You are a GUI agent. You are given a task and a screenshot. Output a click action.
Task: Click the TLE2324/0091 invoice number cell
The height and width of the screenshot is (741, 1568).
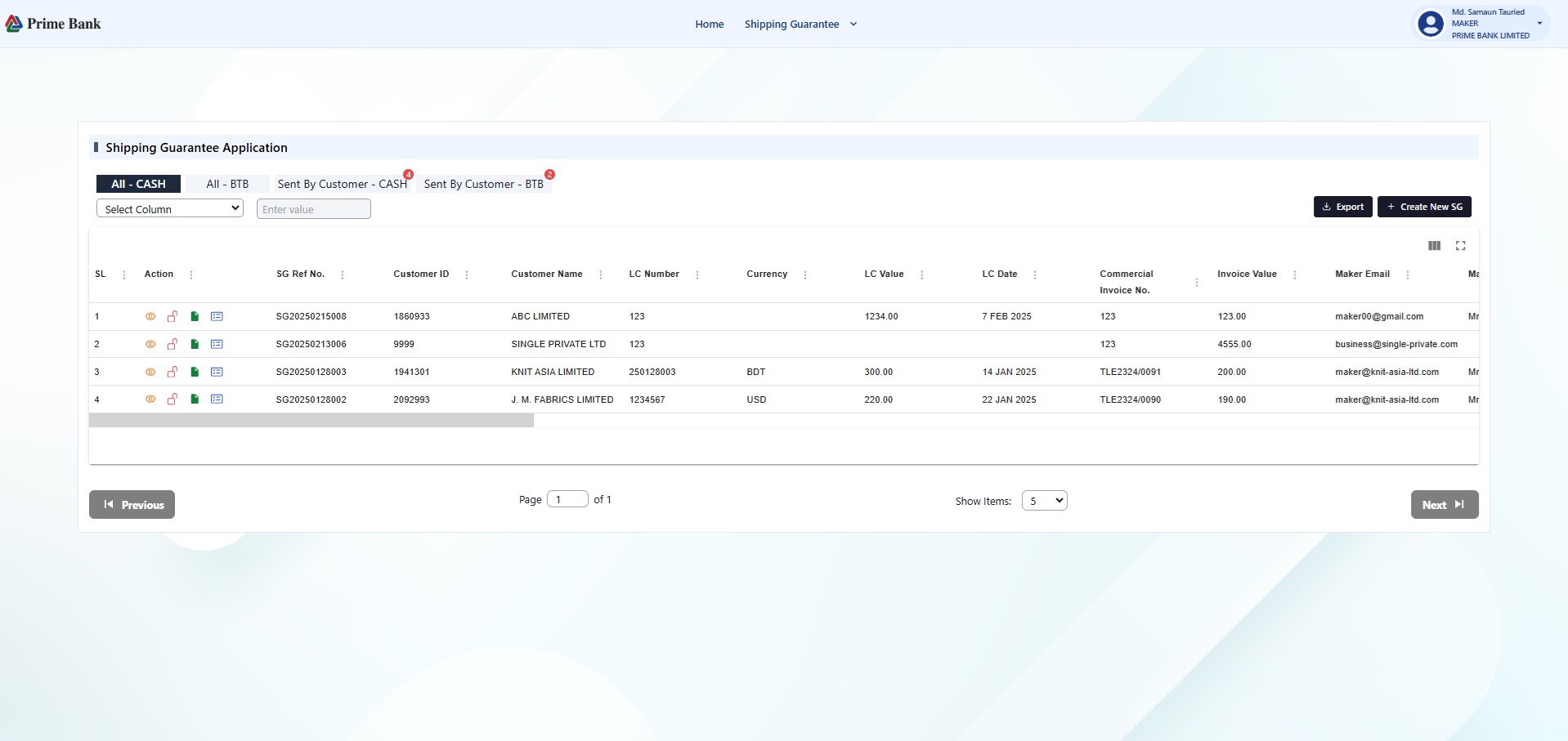point(1131,372)
